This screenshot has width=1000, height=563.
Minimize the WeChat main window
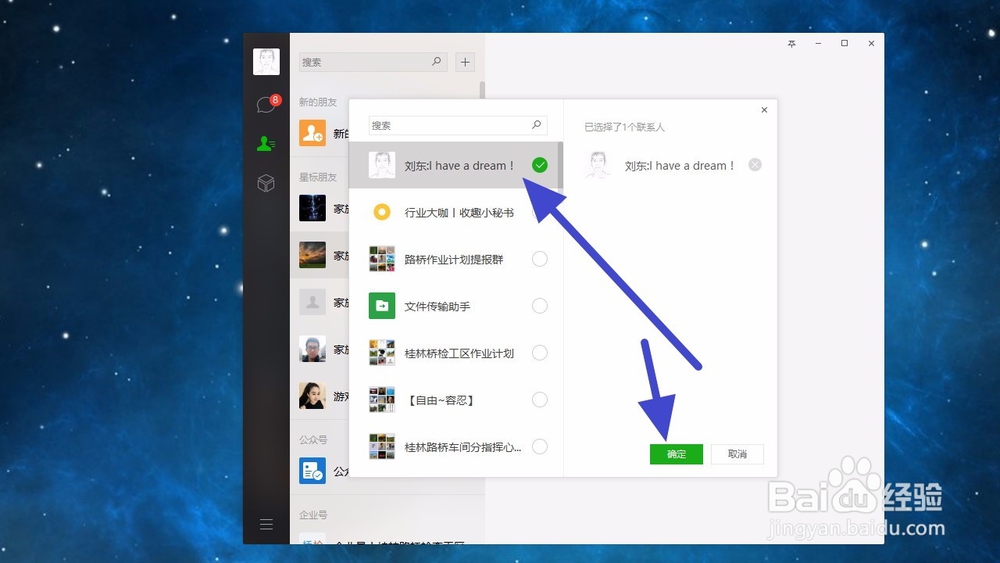coord(818,43)
